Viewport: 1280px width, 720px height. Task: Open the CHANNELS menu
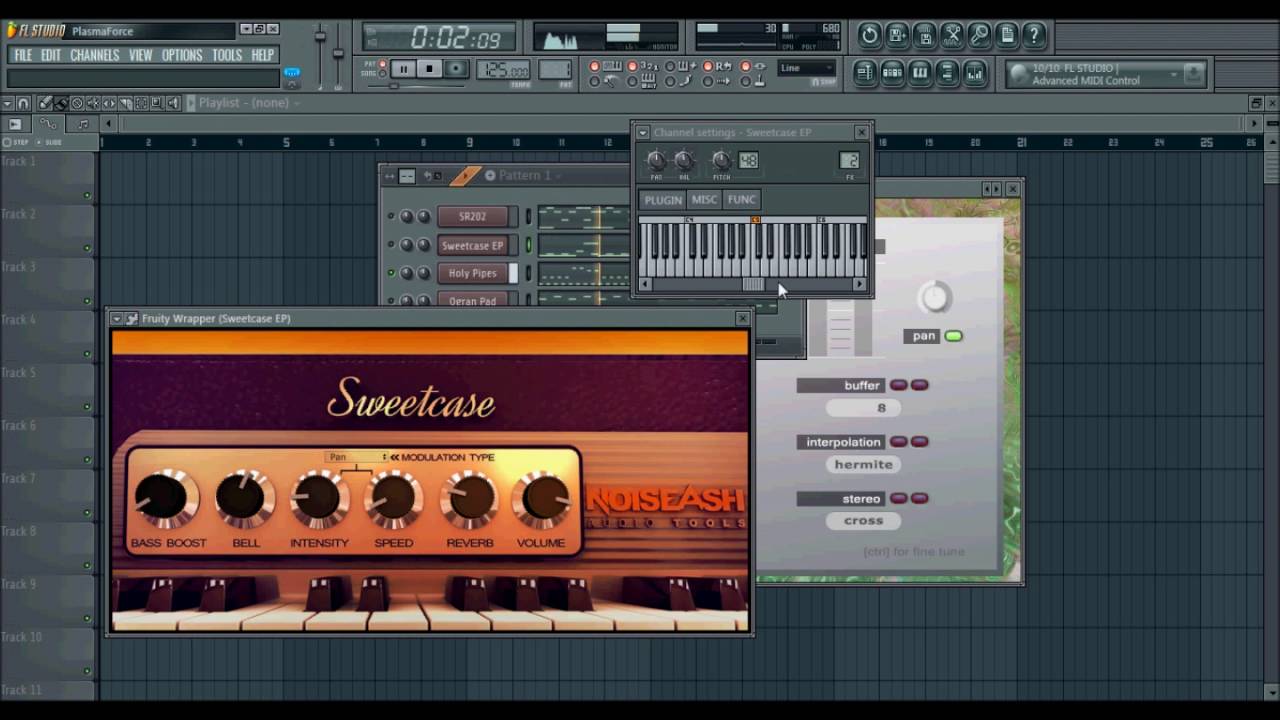95,55
